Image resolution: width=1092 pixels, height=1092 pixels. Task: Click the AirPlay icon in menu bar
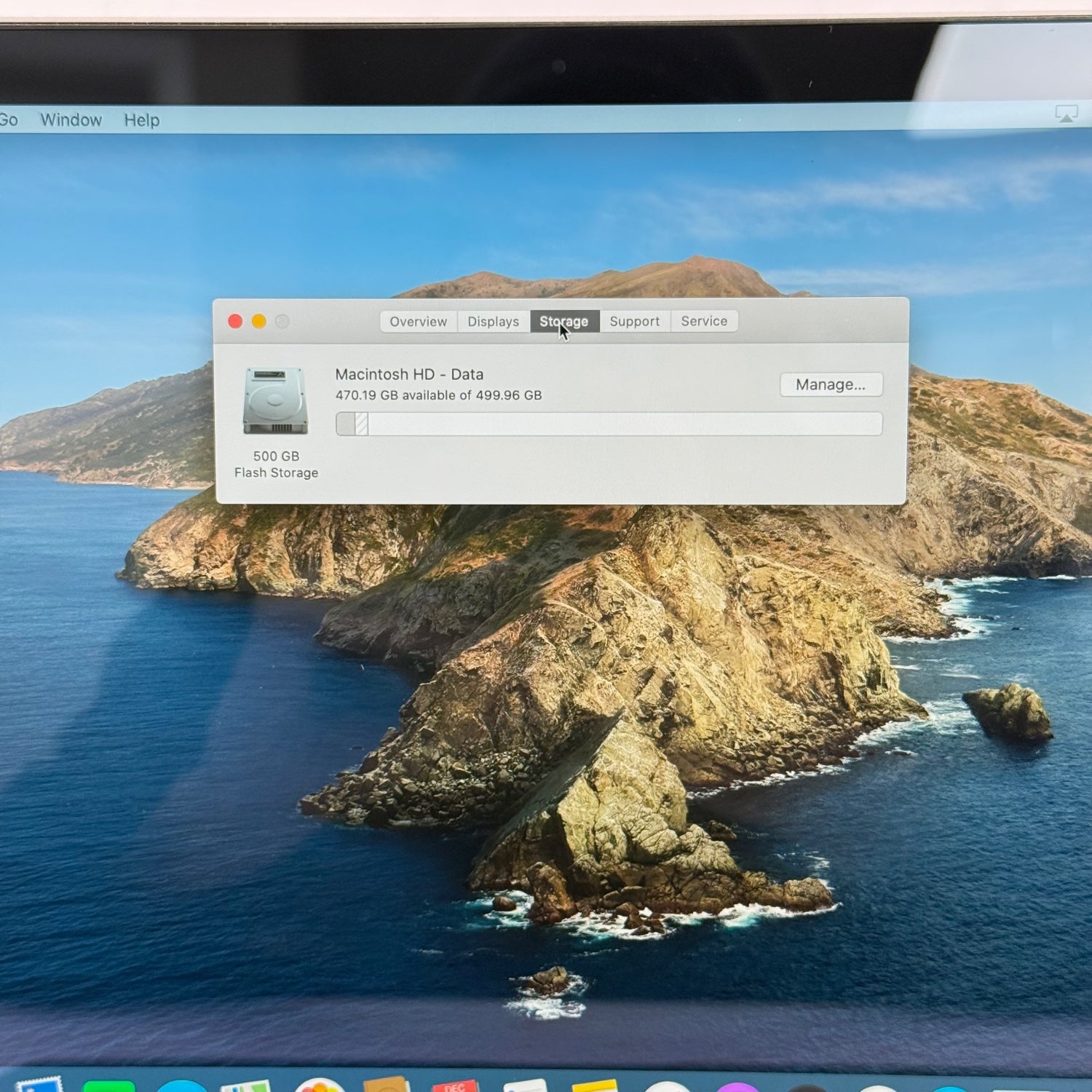click(x=1067, y=114)
